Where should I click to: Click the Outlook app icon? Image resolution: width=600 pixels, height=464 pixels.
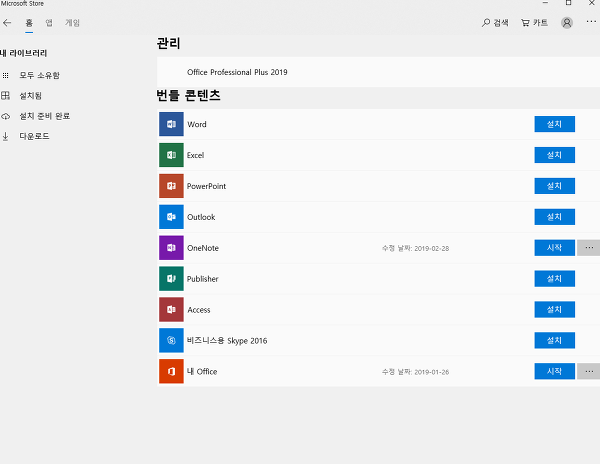pos(171,217)
